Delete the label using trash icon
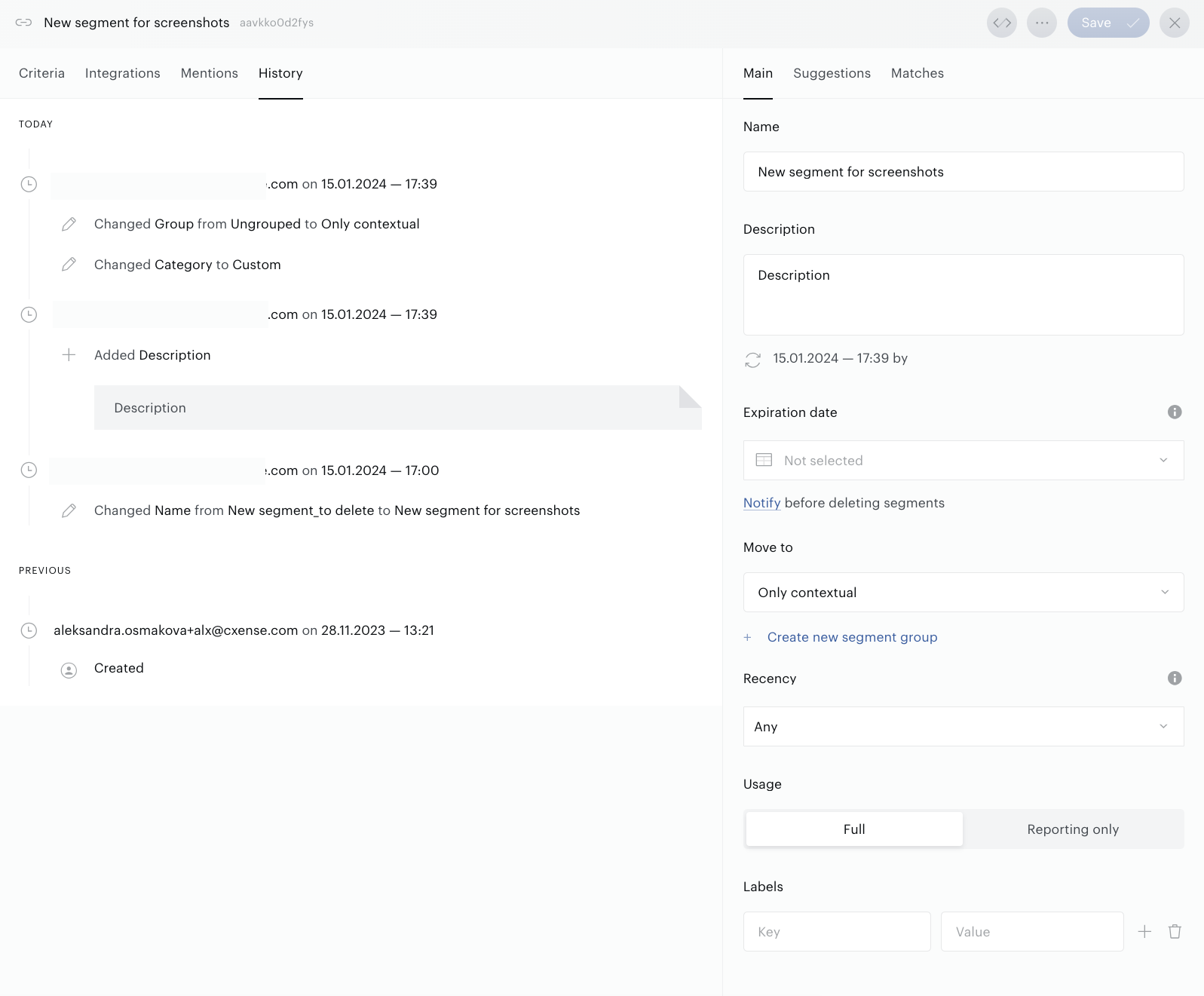This screenshot has height=996, width=1204. (1175, 931)
